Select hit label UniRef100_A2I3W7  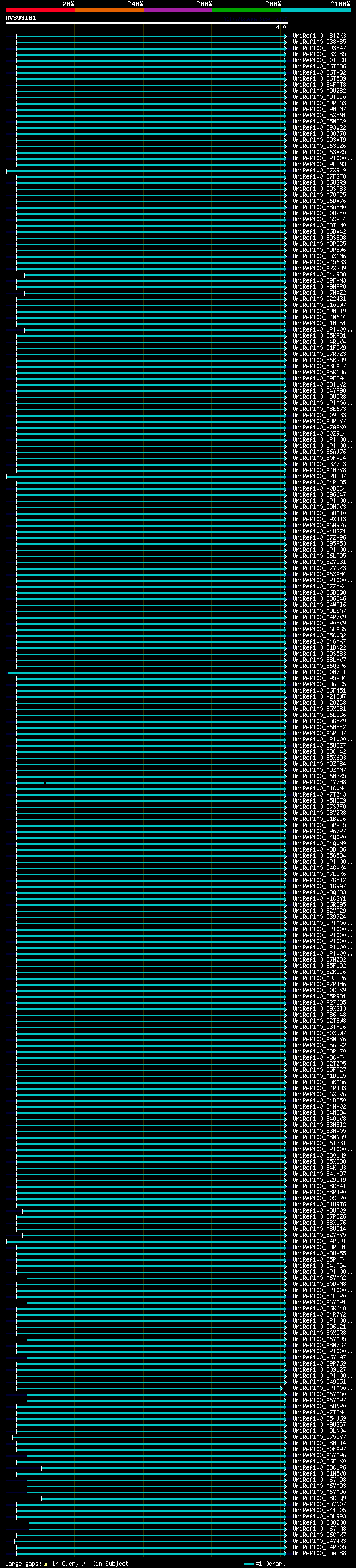click(319, 697)
